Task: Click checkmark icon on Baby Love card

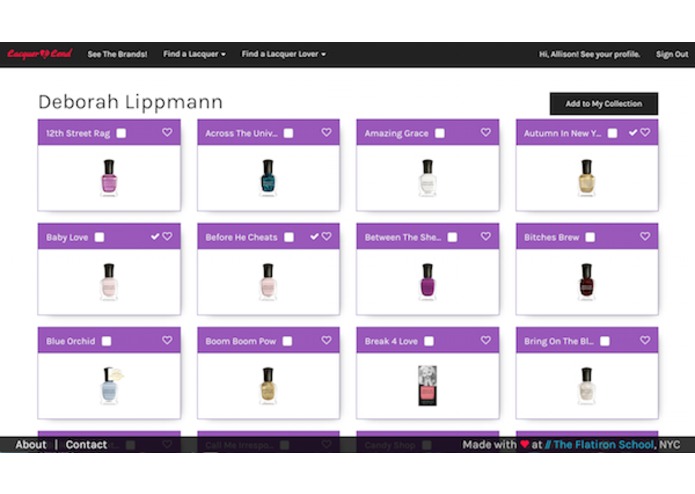Action: tap(155, 237)
